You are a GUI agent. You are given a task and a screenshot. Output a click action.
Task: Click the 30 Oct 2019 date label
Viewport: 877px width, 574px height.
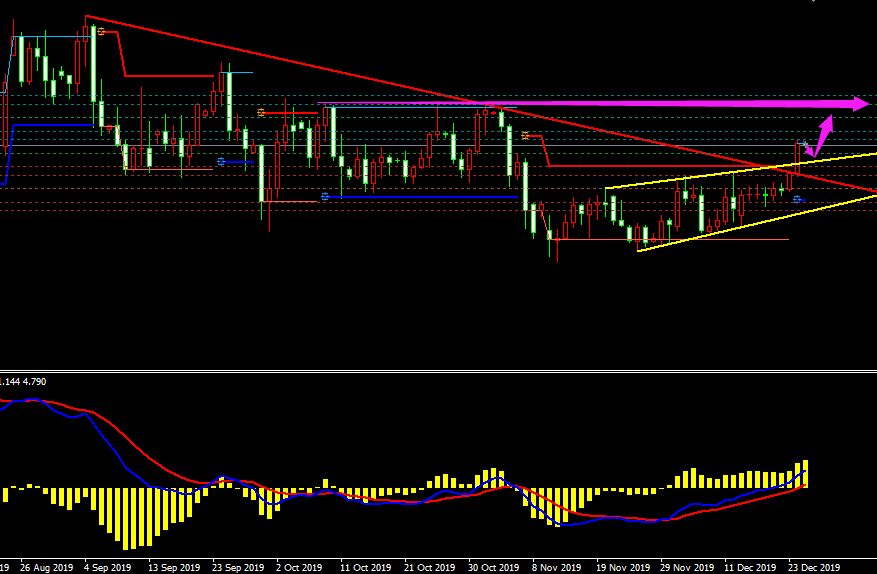point(494,567)
